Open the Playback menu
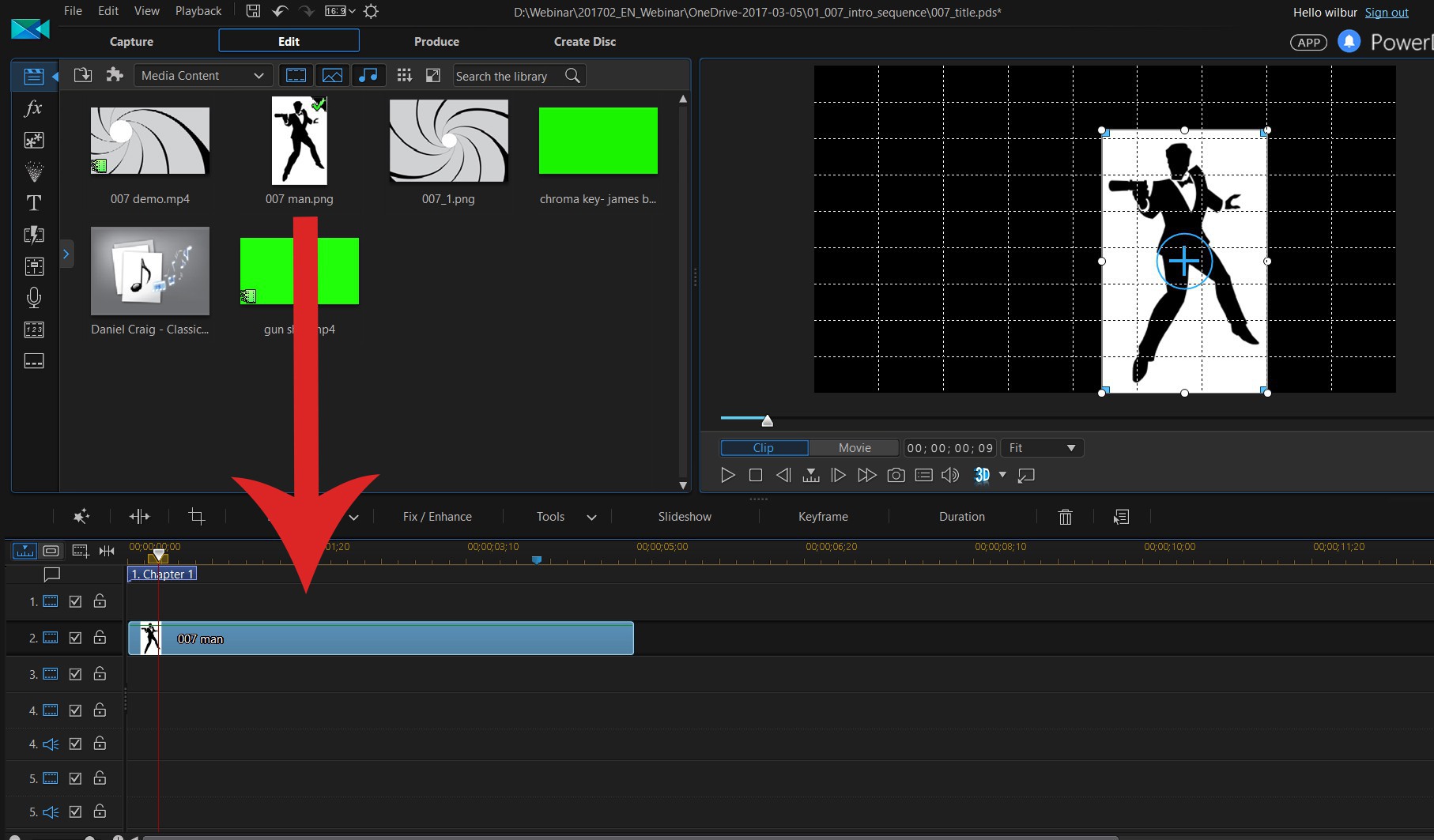The image size is (1434, 840). 198,11
